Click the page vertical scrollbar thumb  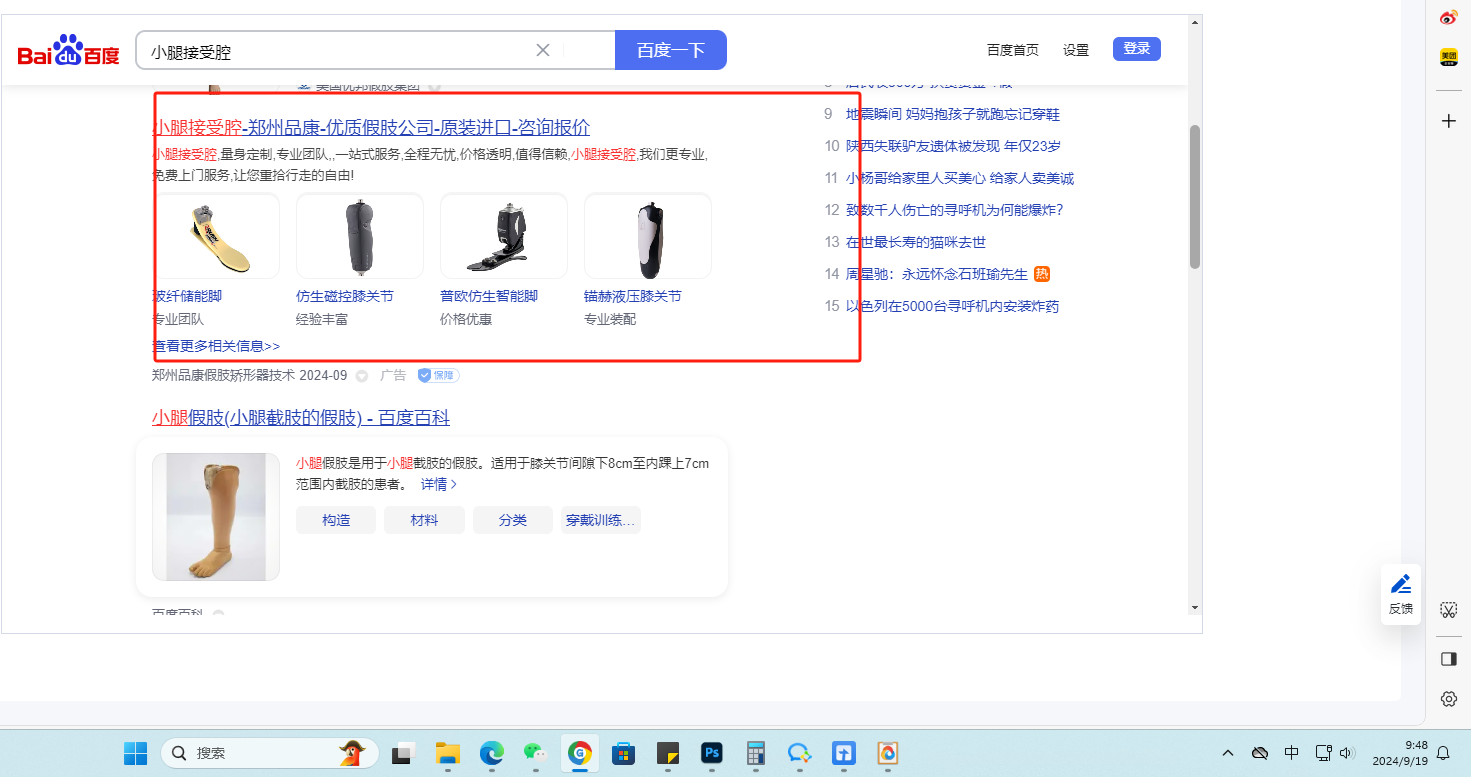click(1194, 196)
